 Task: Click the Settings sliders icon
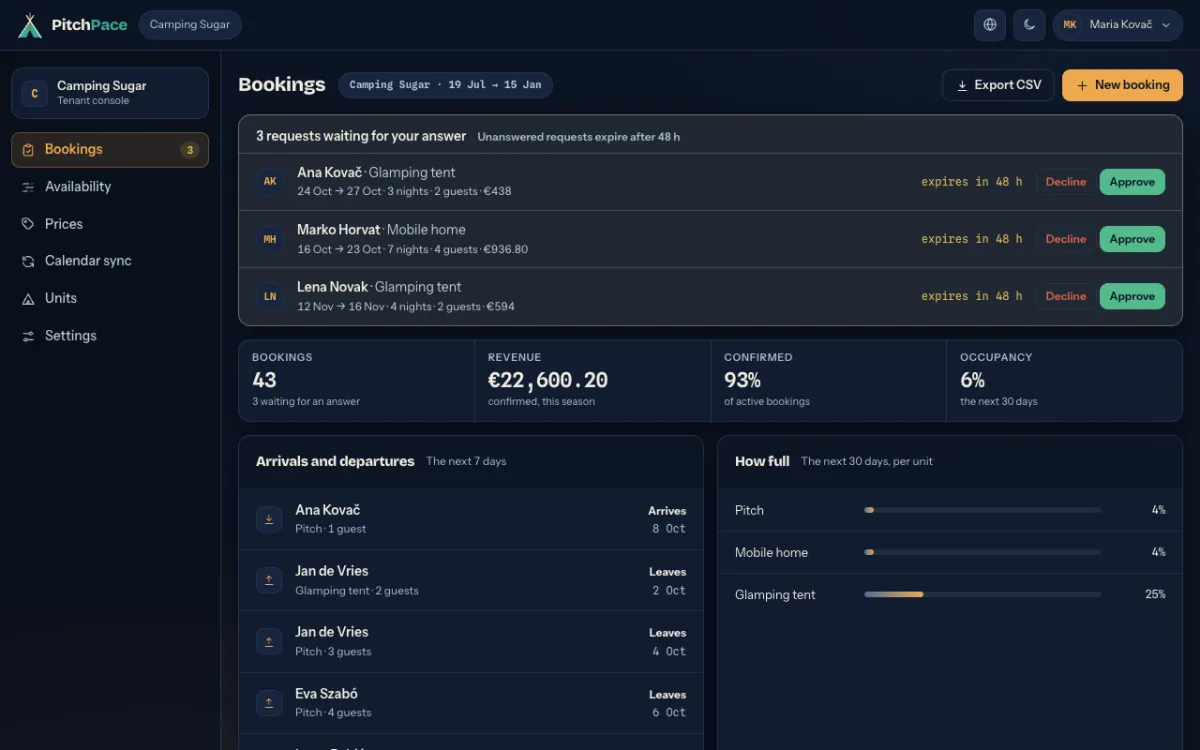click(28, 336)
